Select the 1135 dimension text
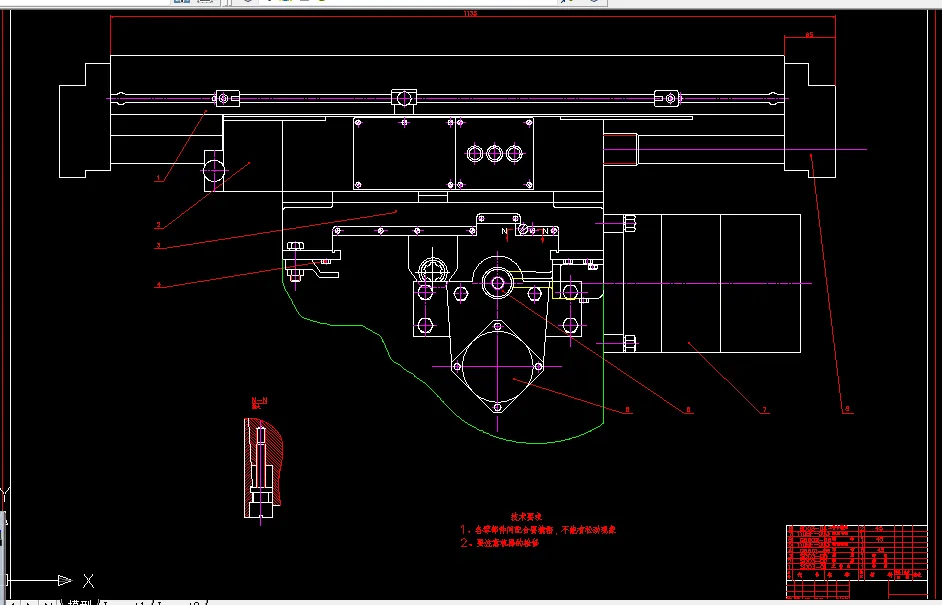The height and width of the screenshot is (605, 942). [470, 13]
